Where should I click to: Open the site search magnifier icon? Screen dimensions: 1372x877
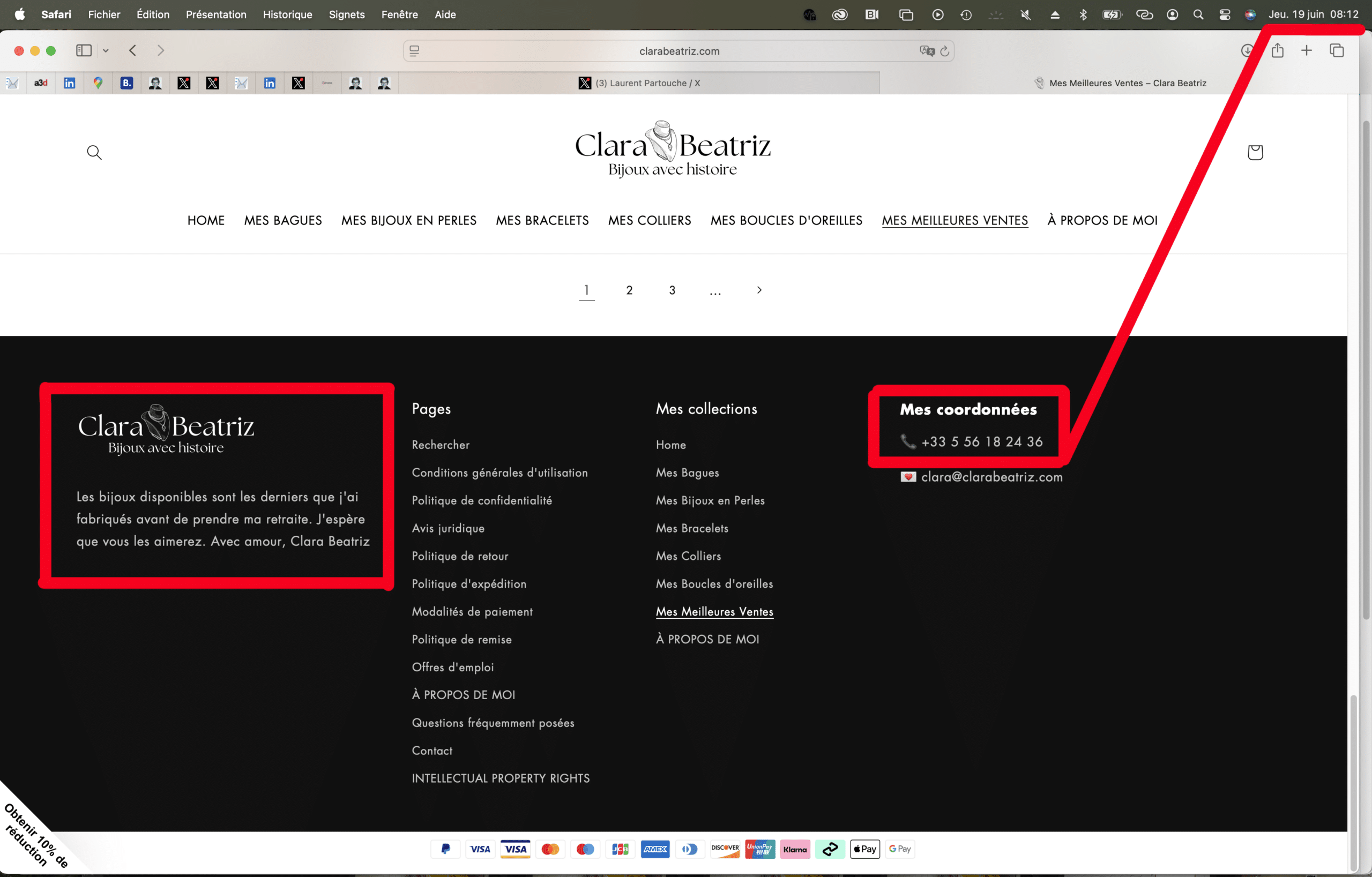pyautogui.click(x=94, y=152)
